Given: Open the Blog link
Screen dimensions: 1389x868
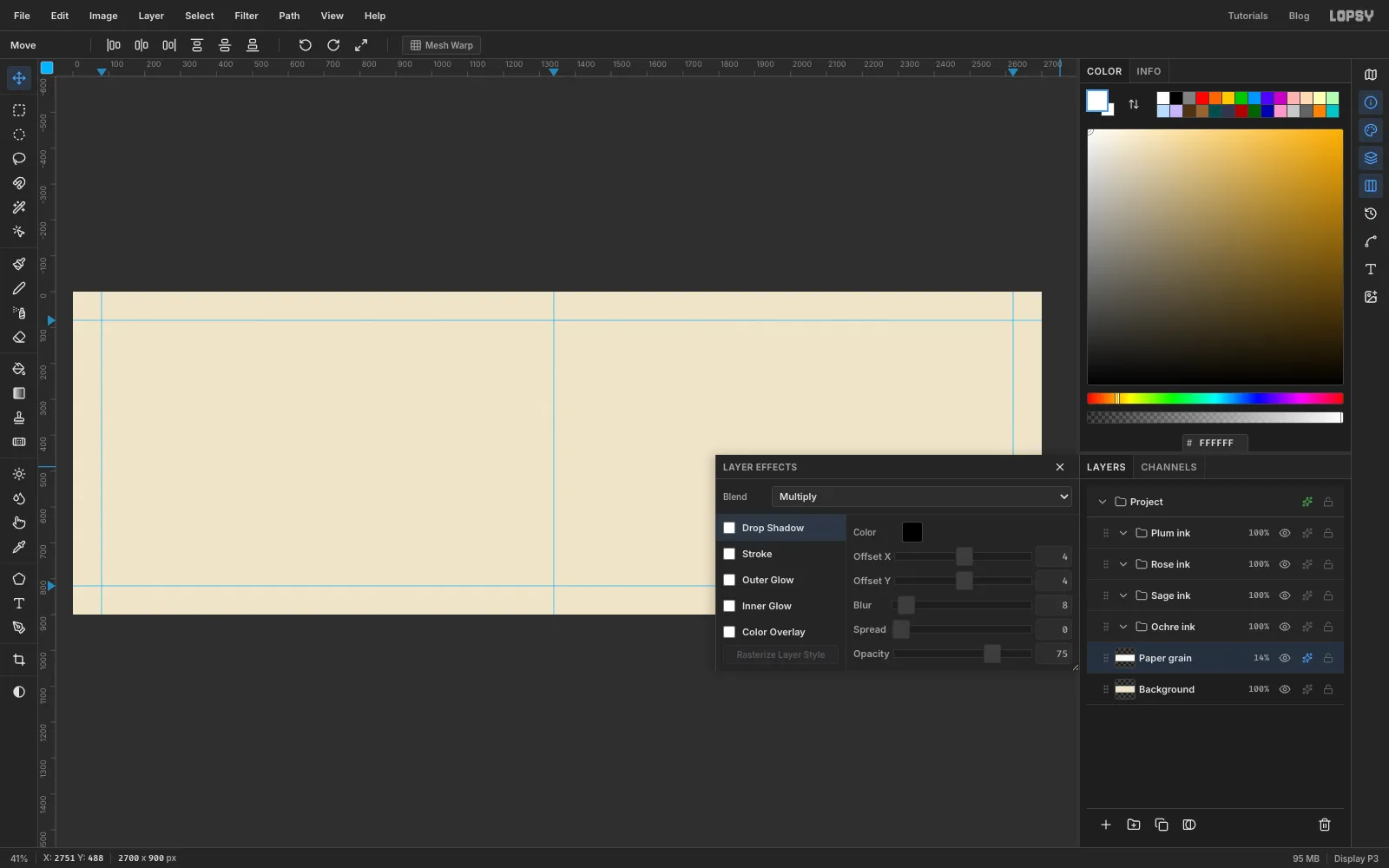Looking at the screenshot, I should 1299,16.
